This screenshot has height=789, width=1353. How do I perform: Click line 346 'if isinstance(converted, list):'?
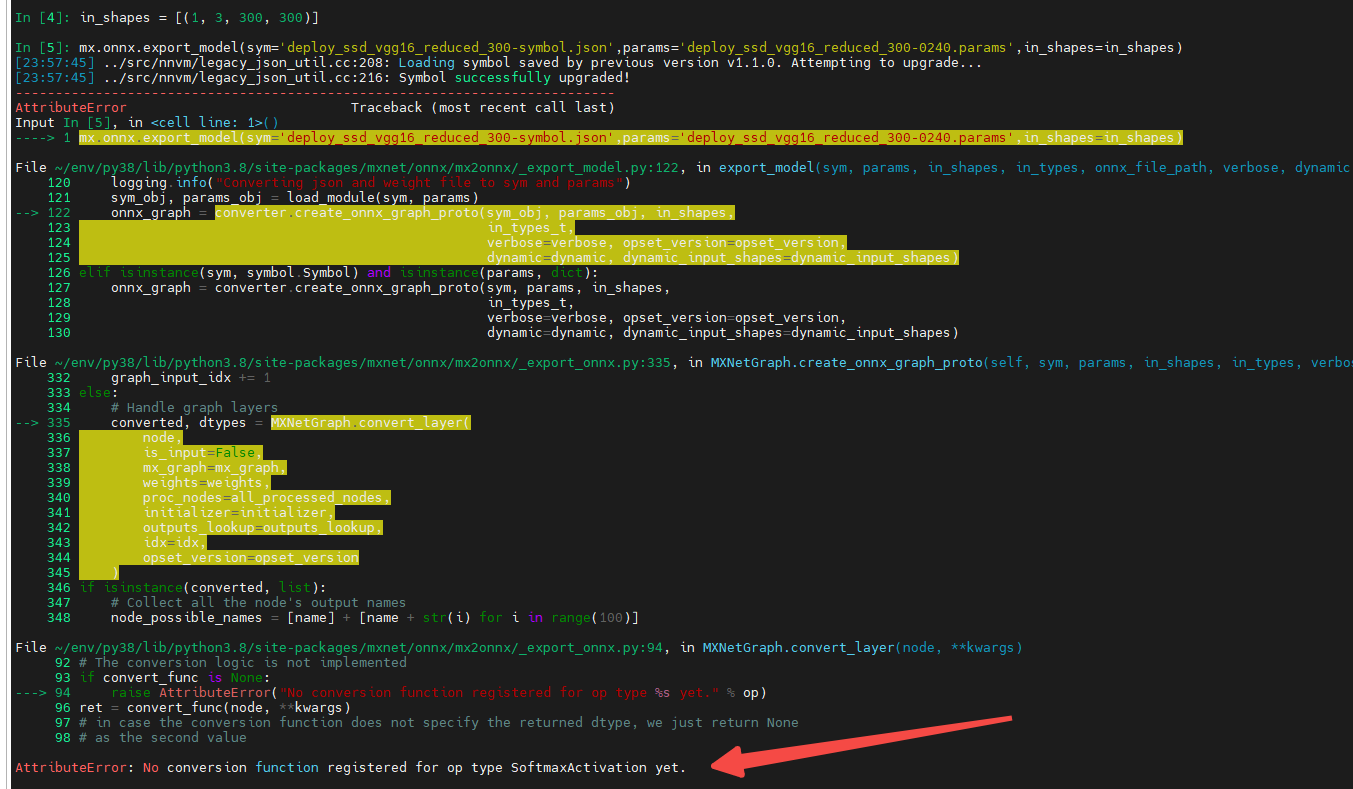pos(203,588)
